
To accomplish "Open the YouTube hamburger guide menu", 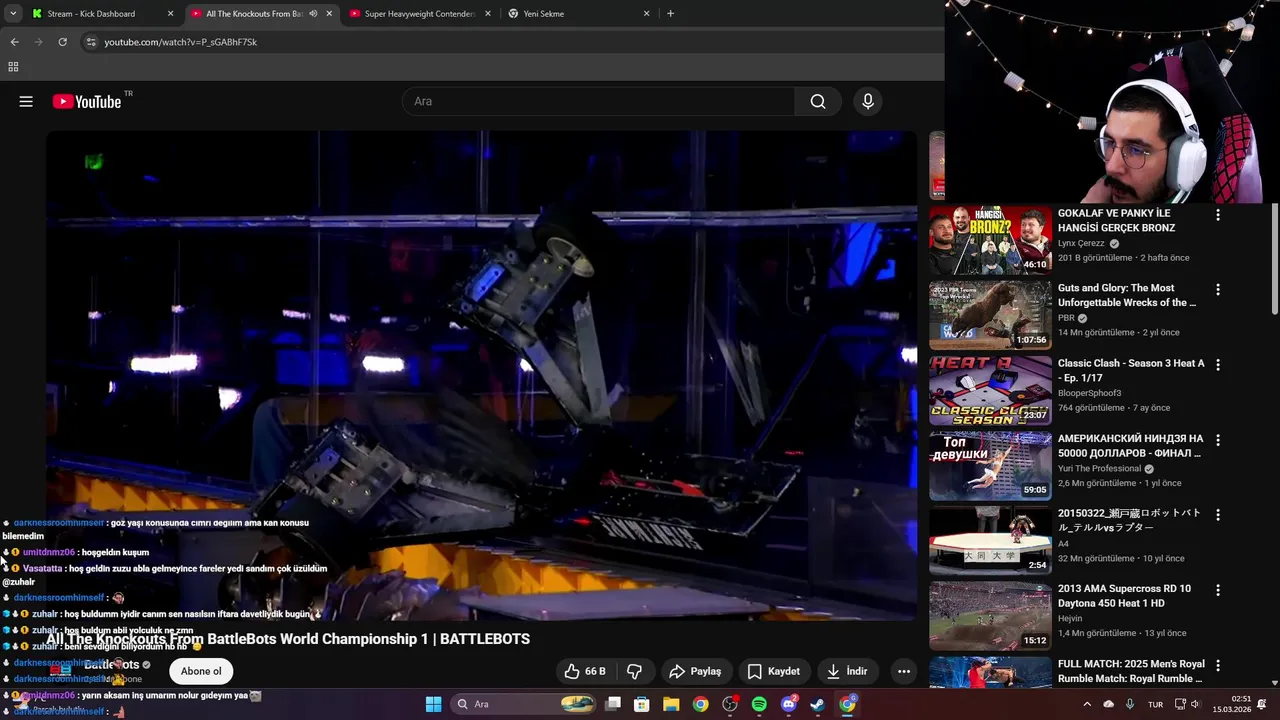I will tap(26, 101).
